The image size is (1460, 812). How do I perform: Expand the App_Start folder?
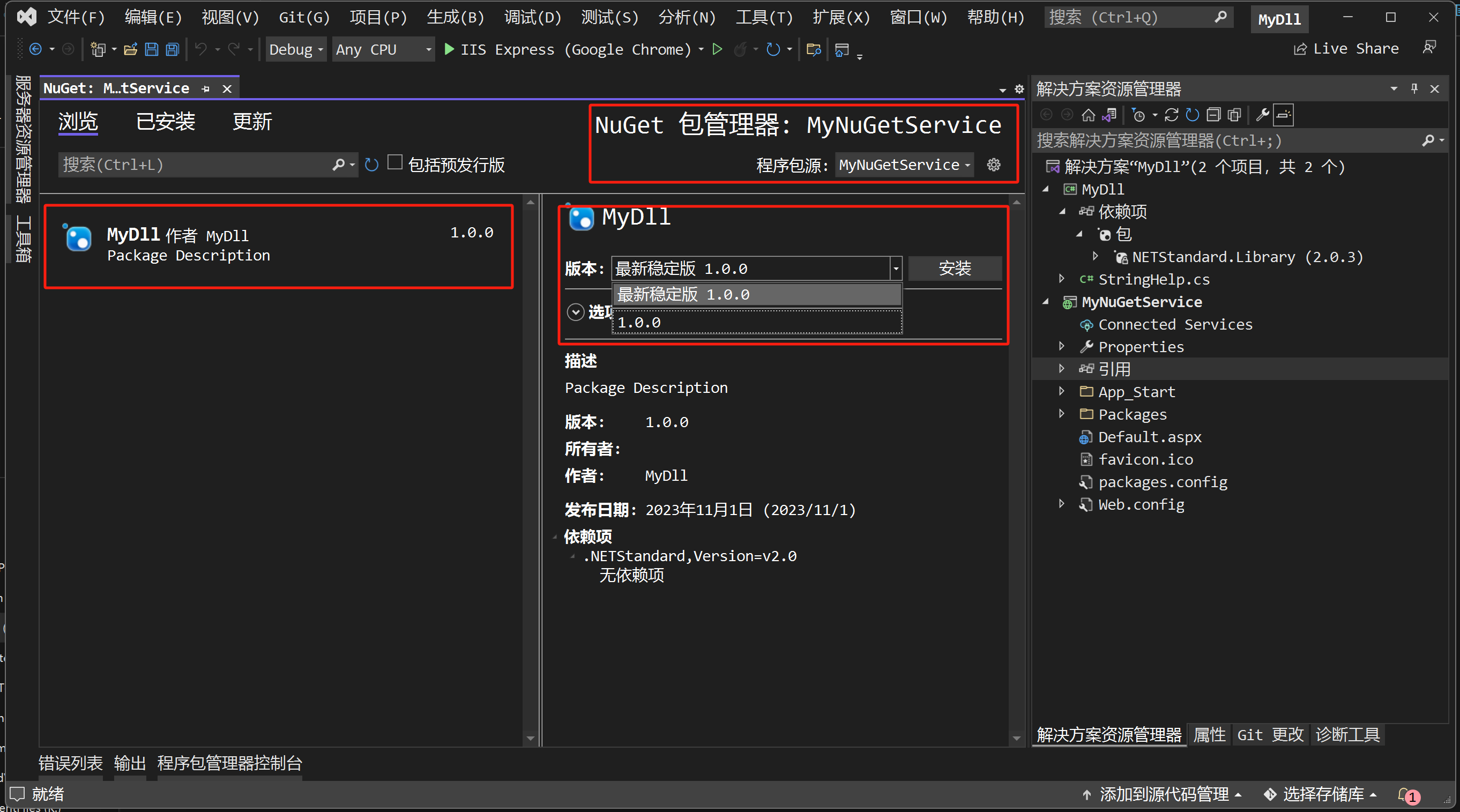(1062, 391)
